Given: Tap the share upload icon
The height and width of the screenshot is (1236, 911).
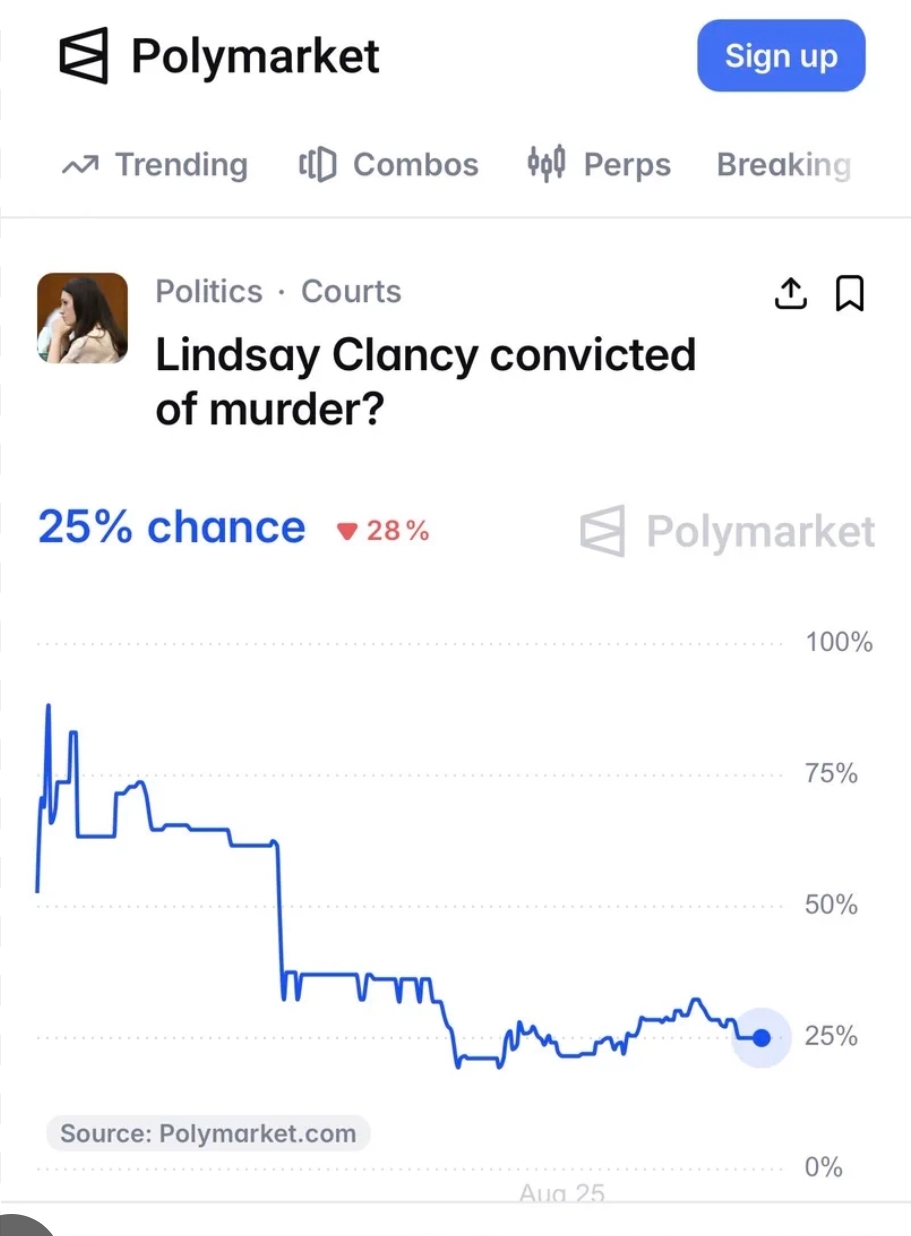Looking at the screenshot, I should point(791,293).
